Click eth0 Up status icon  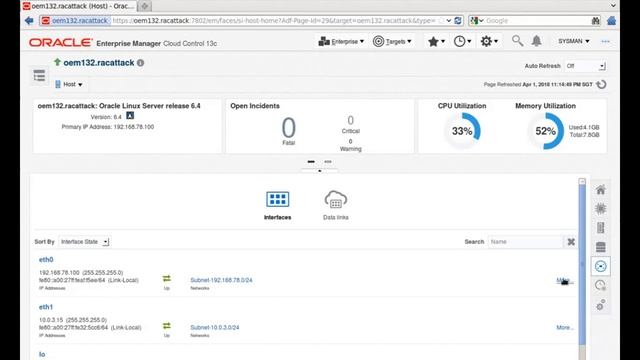tap(167, 279)
